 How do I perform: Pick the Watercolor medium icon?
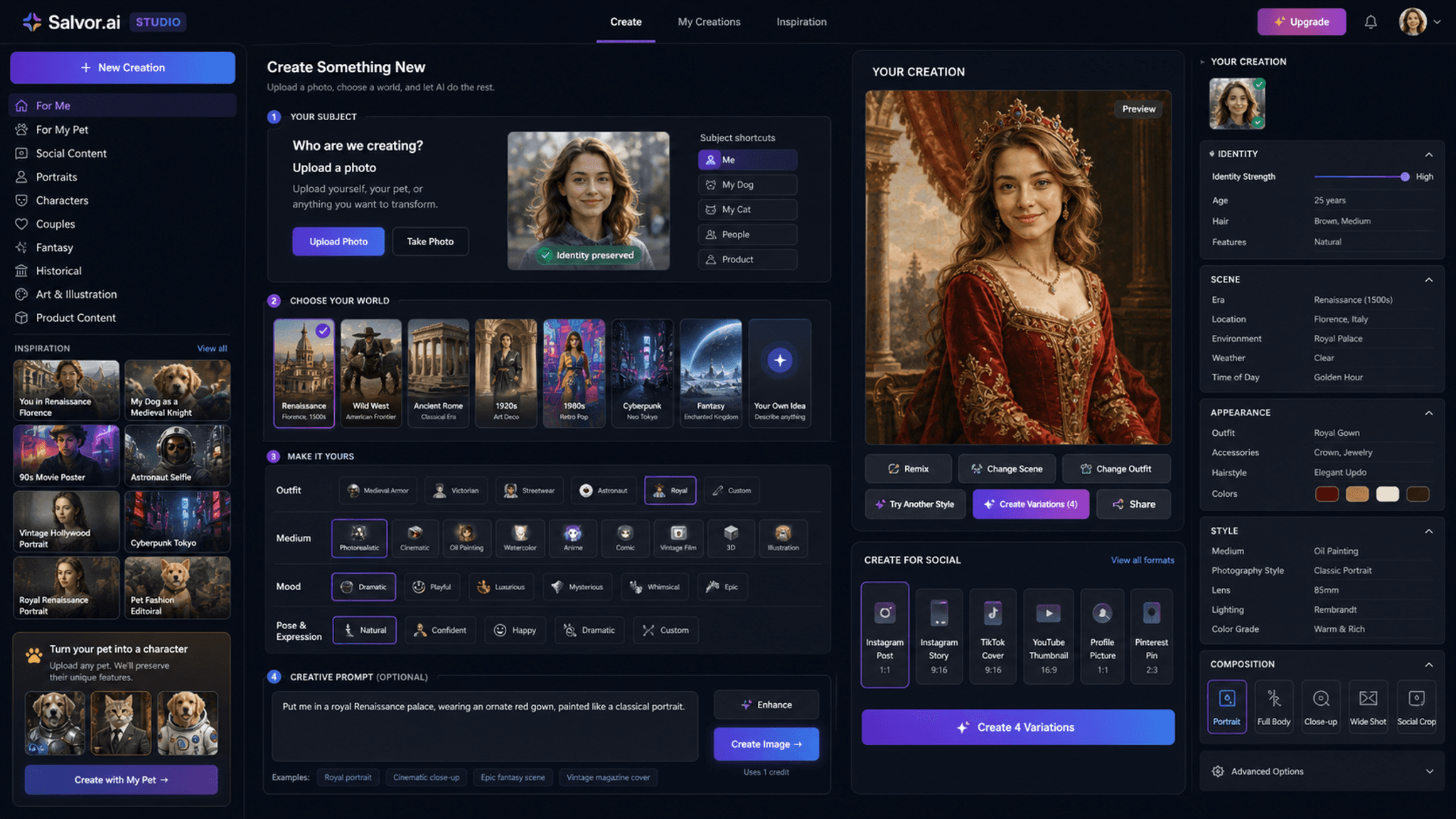[520, 532]
